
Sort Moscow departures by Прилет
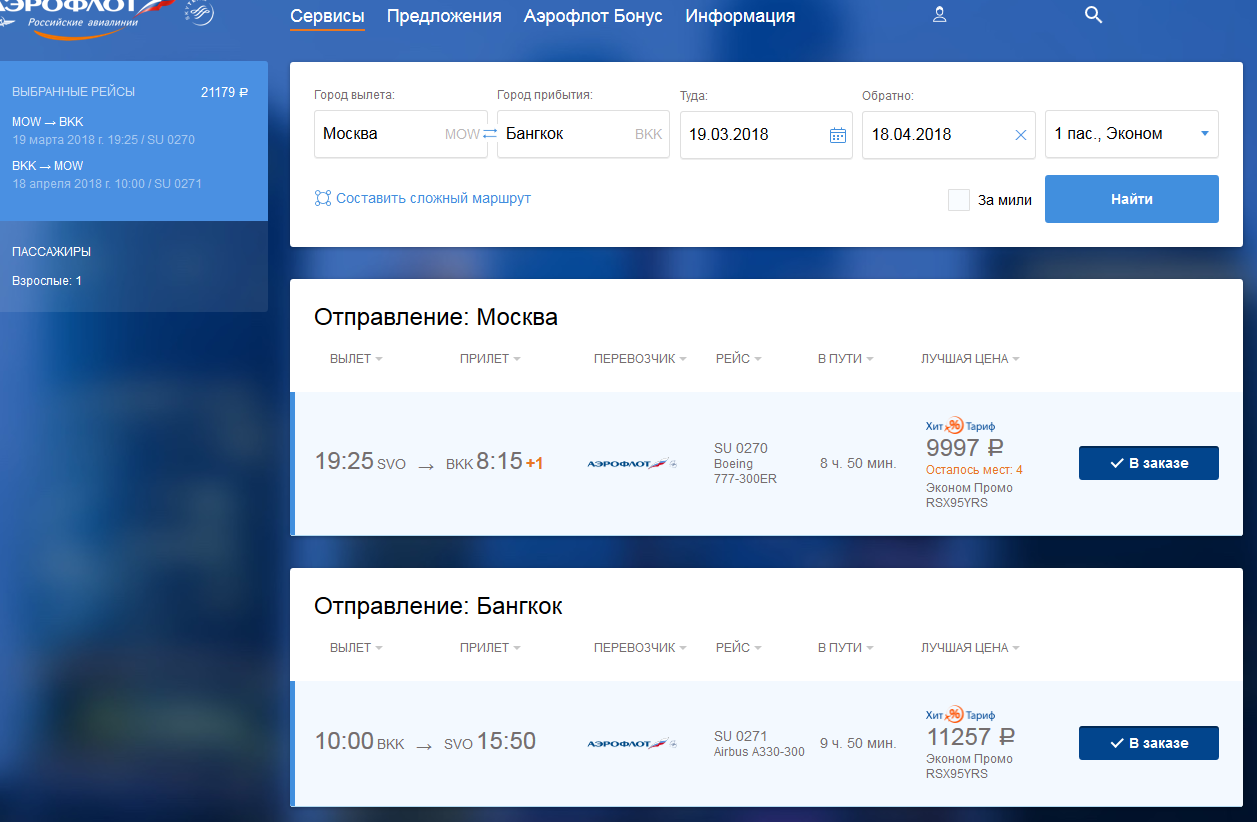tap(490, 359)
